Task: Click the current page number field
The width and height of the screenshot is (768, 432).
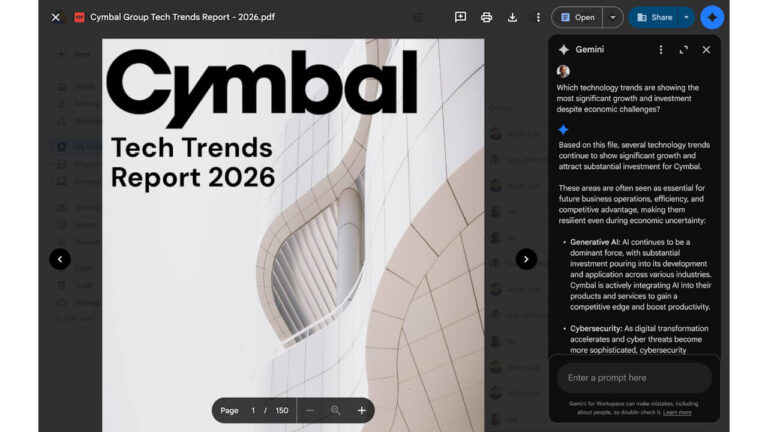Action: click(253, 410)
